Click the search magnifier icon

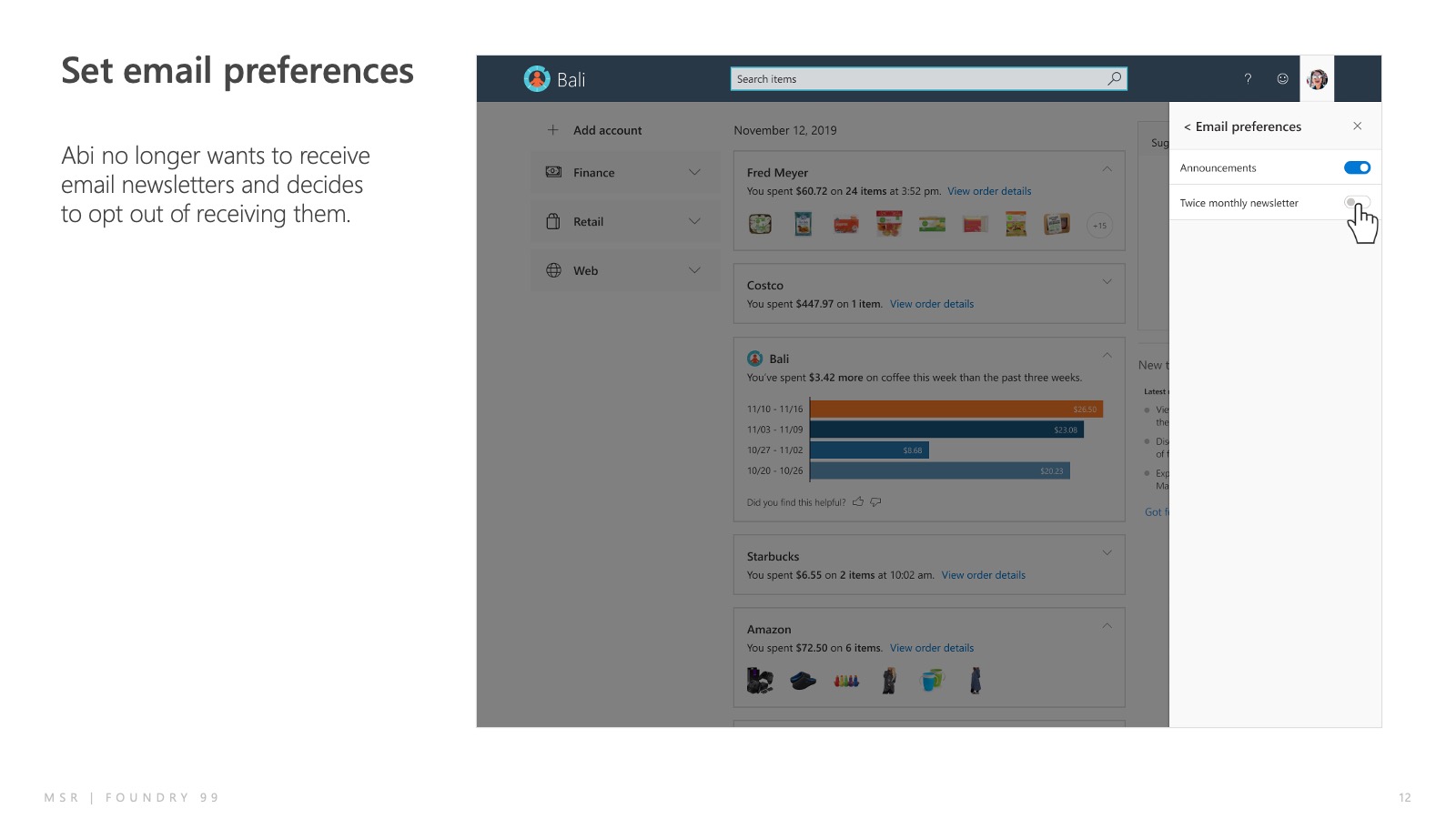(x=1114, y=79)
